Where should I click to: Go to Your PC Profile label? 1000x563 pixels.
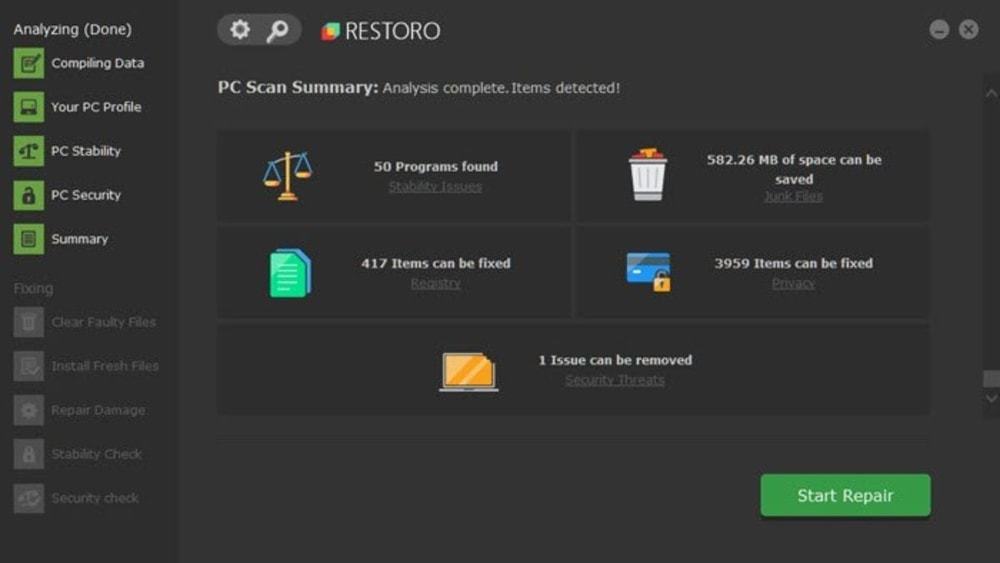[96, 107]
